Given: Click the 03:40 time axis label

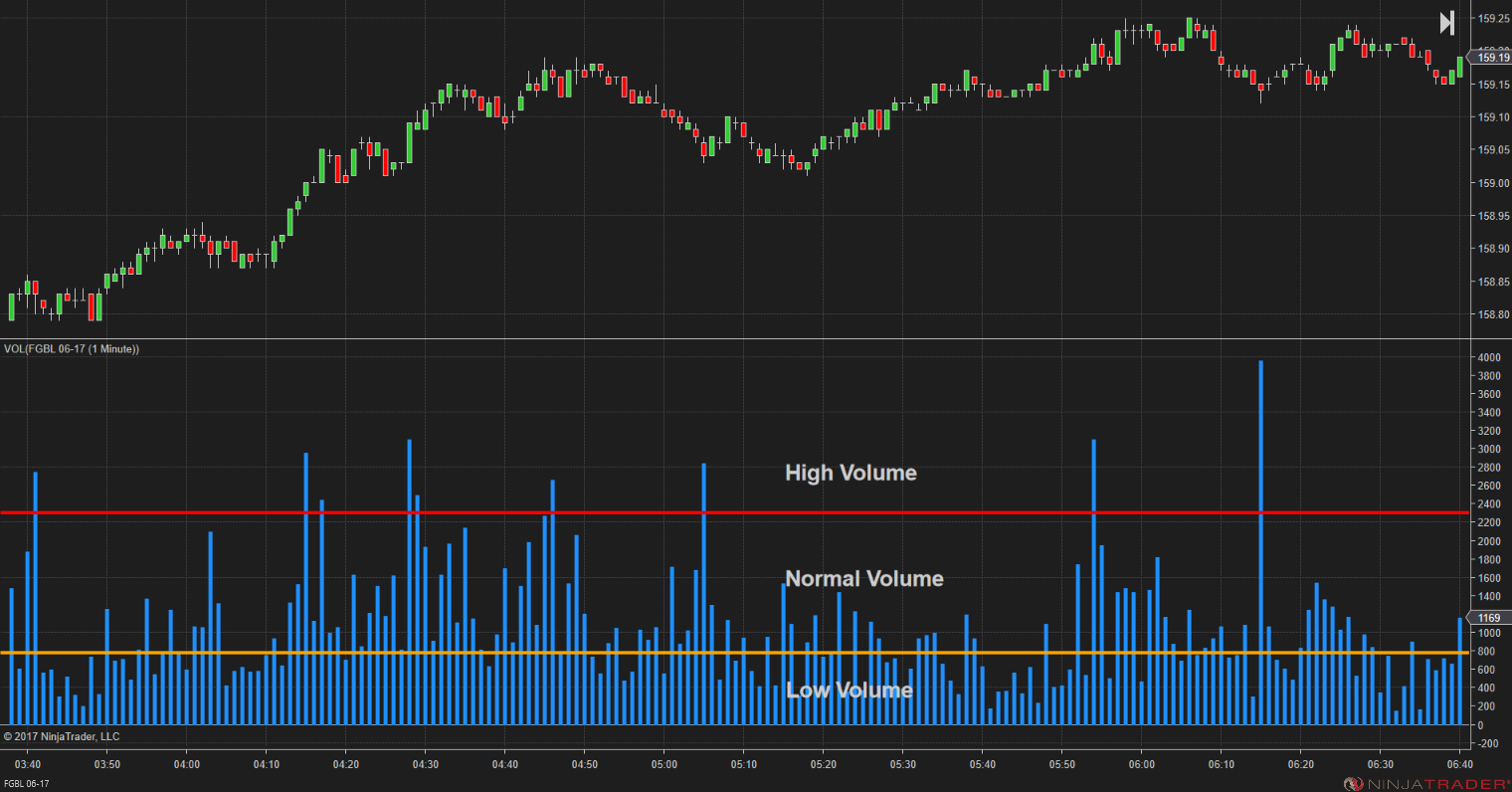Looking at the screenshot, I should pos(27,765).
